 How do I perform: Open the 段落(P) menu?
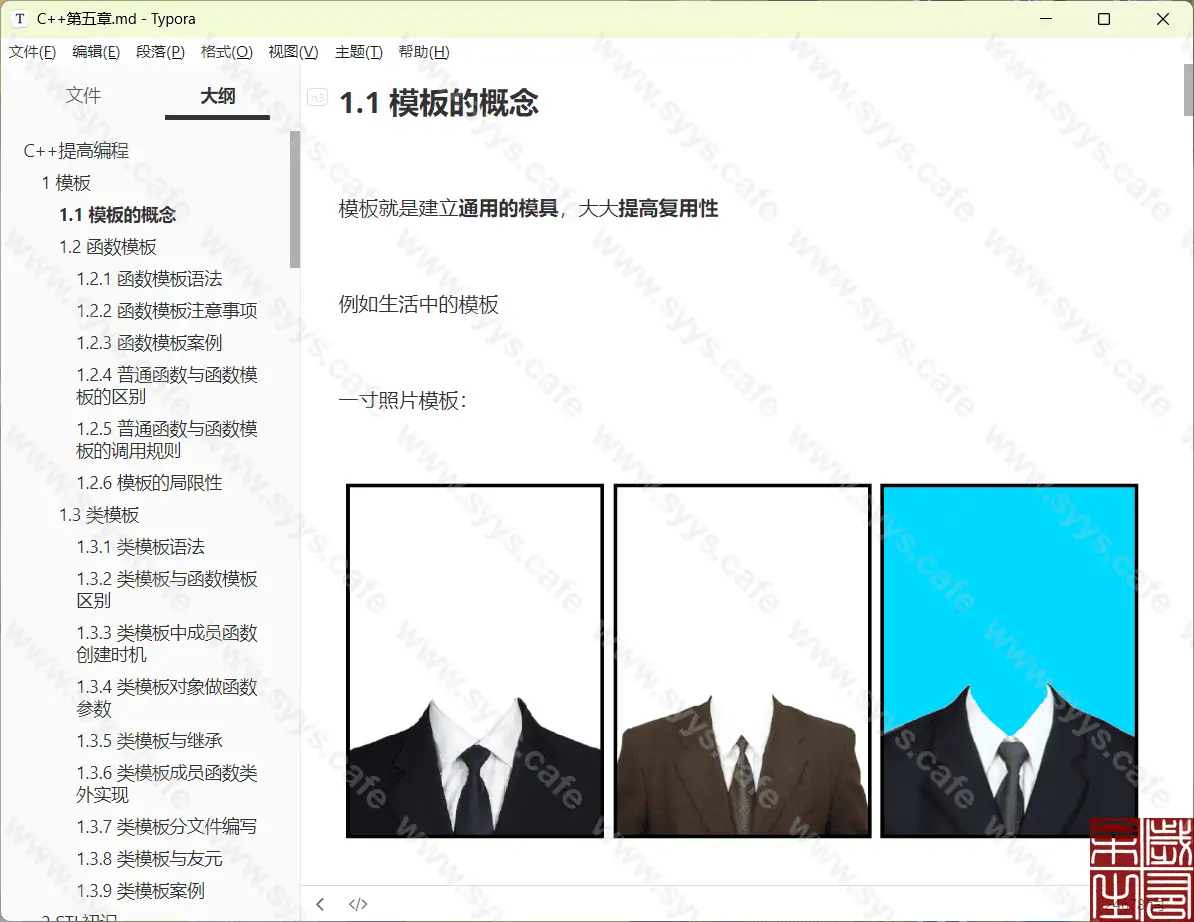(x=160, y=52)
